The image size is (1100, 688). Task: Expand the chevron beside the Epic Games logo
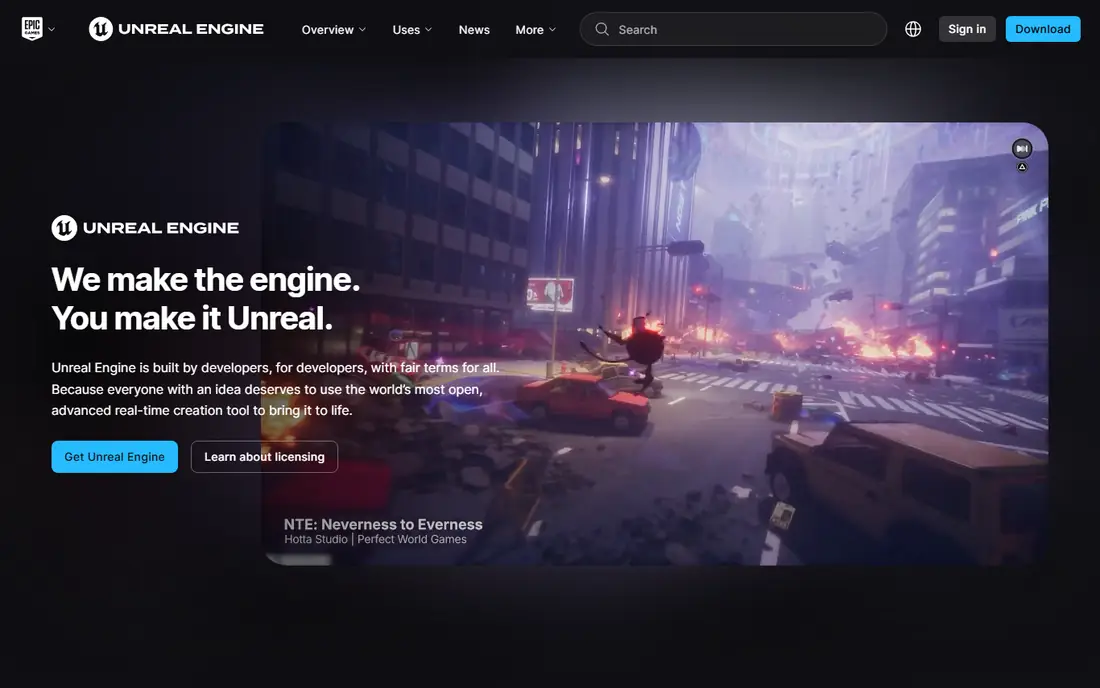pos(51,29)
